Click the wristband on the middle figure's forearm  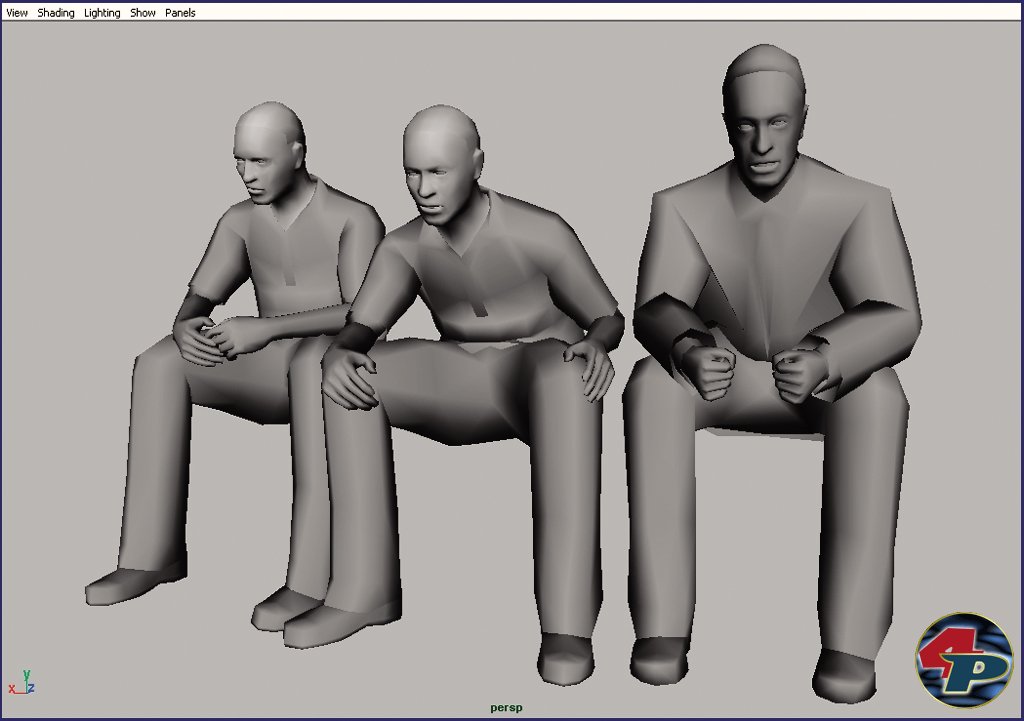(x=357, y=337)
